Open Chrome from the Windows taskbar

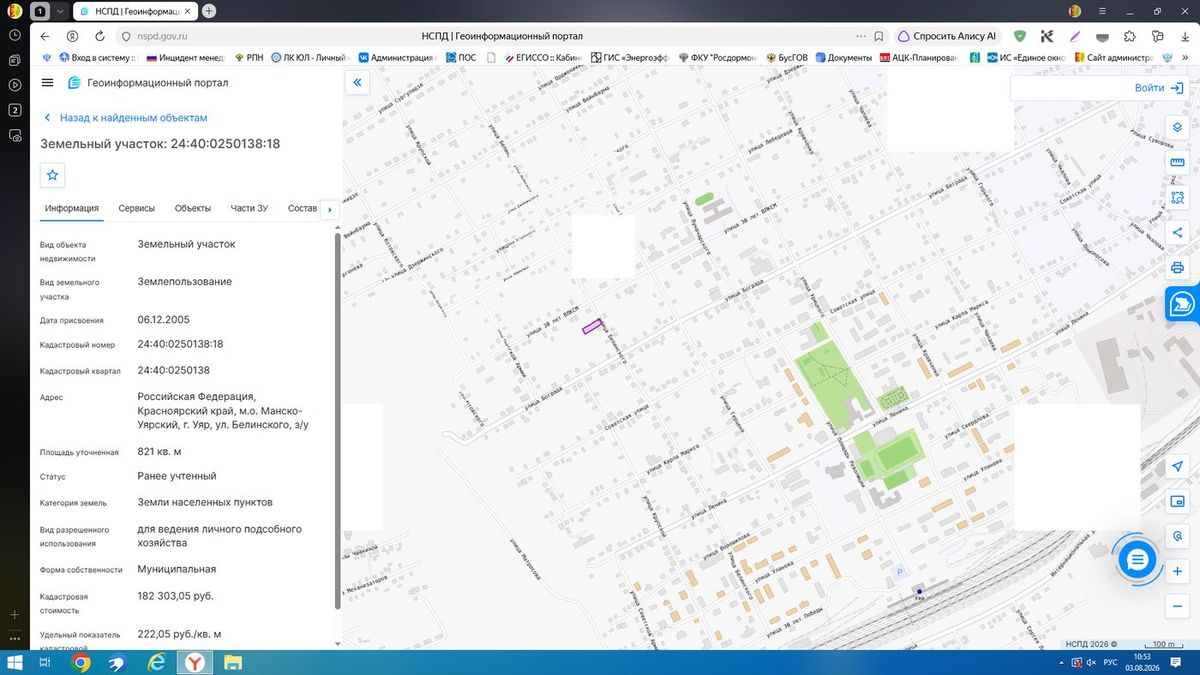click(x=81, y=663)
